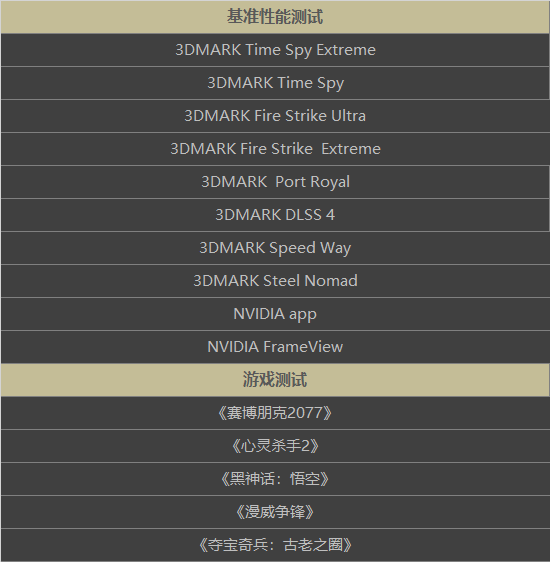The height and width of the screenshot is (562, 550).
Task: Click the 《漫威争锋》 game entry
Action: [x=275, y=512]
